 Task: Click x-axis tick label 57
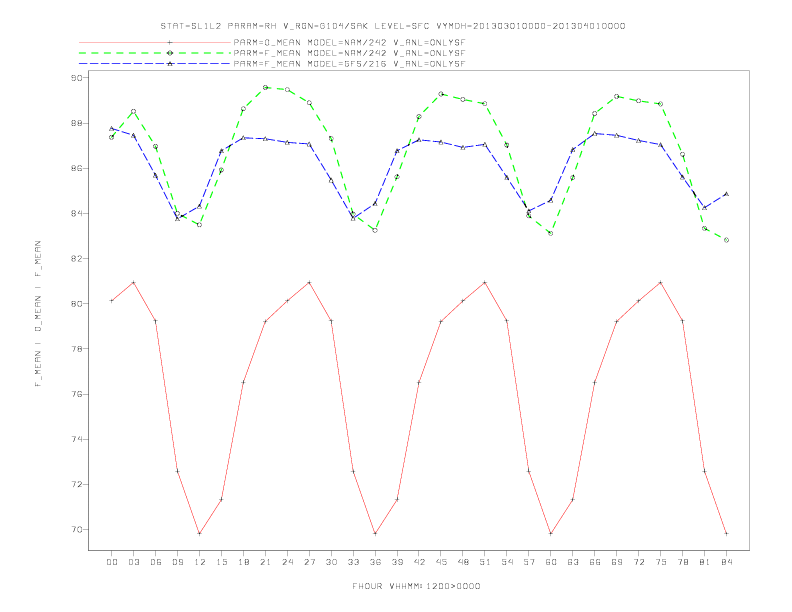pos(529,562)
